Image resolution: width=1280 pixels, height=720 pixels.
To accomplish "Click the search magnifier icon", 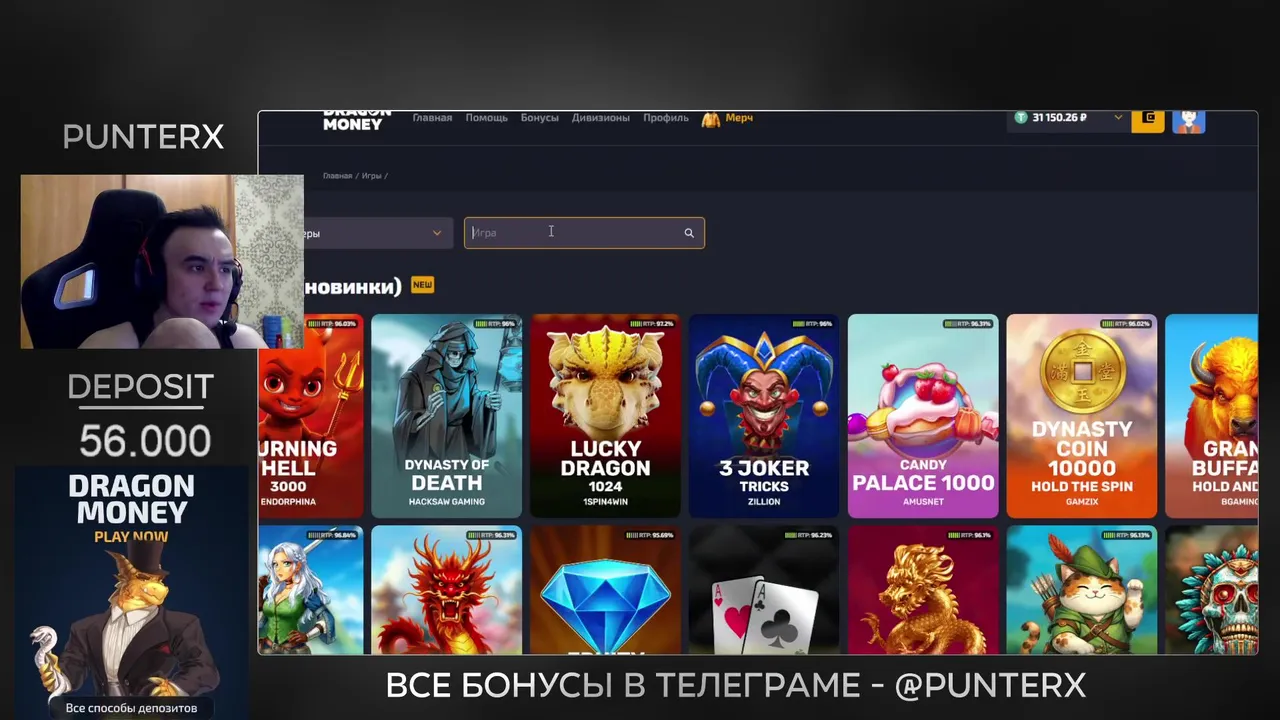I will click(689, 233).
